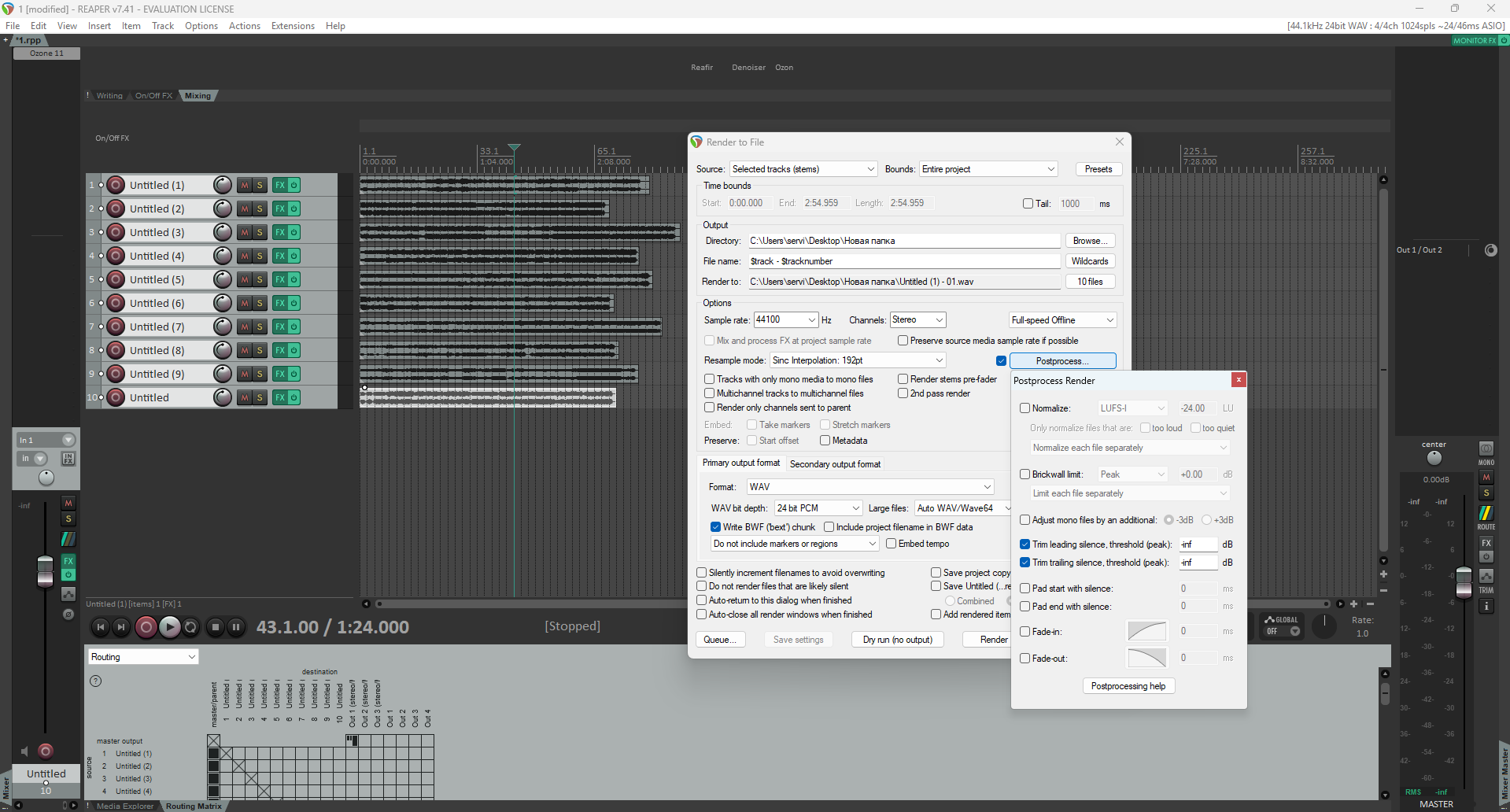Screen dimensions: 1510x812
Task: Enable the Normalize checkbox
Action: click(1025, 408)
